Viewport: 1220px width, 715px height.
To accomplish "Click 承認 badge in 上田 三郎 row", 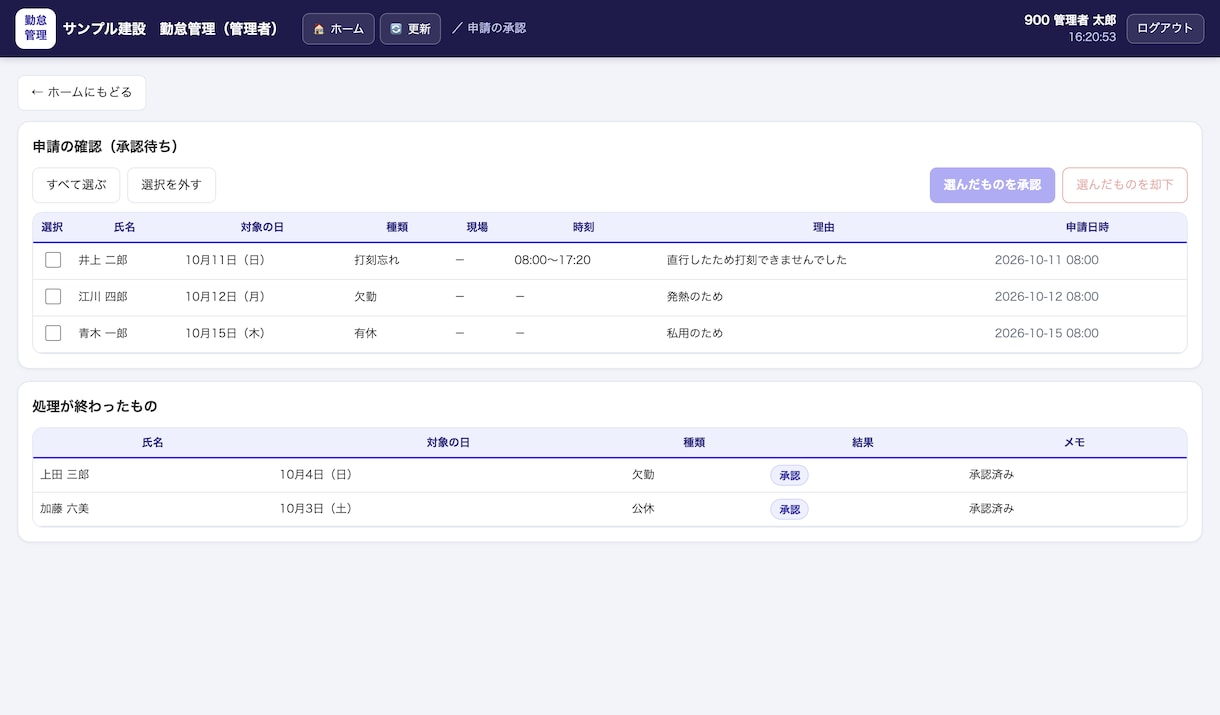I will [789, 476].
